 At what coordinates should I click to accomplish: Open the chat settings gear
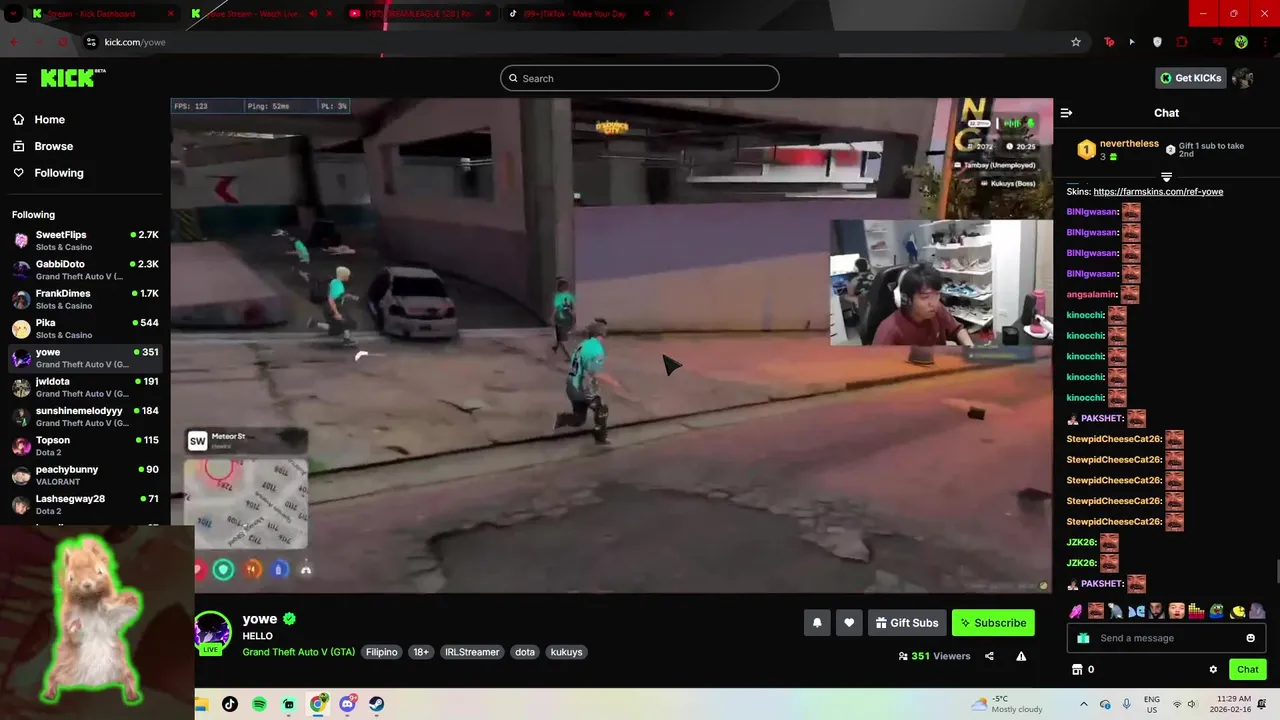pos(1213,669)
